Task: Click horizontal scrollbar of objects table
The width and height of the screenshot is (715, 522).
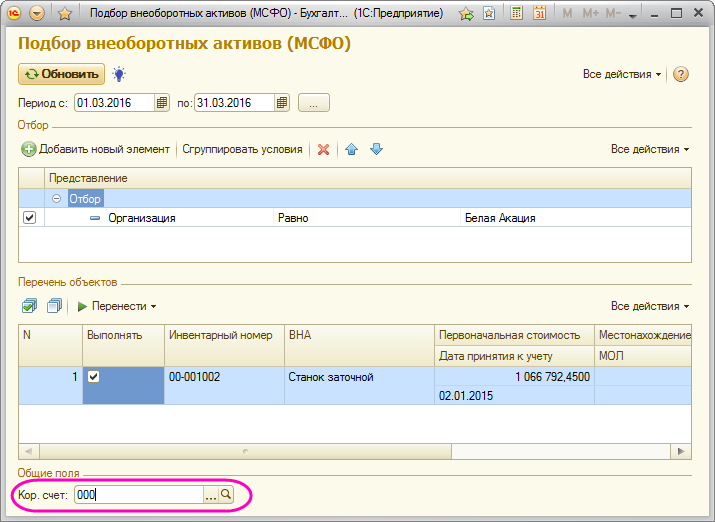Action: point(300,450)
